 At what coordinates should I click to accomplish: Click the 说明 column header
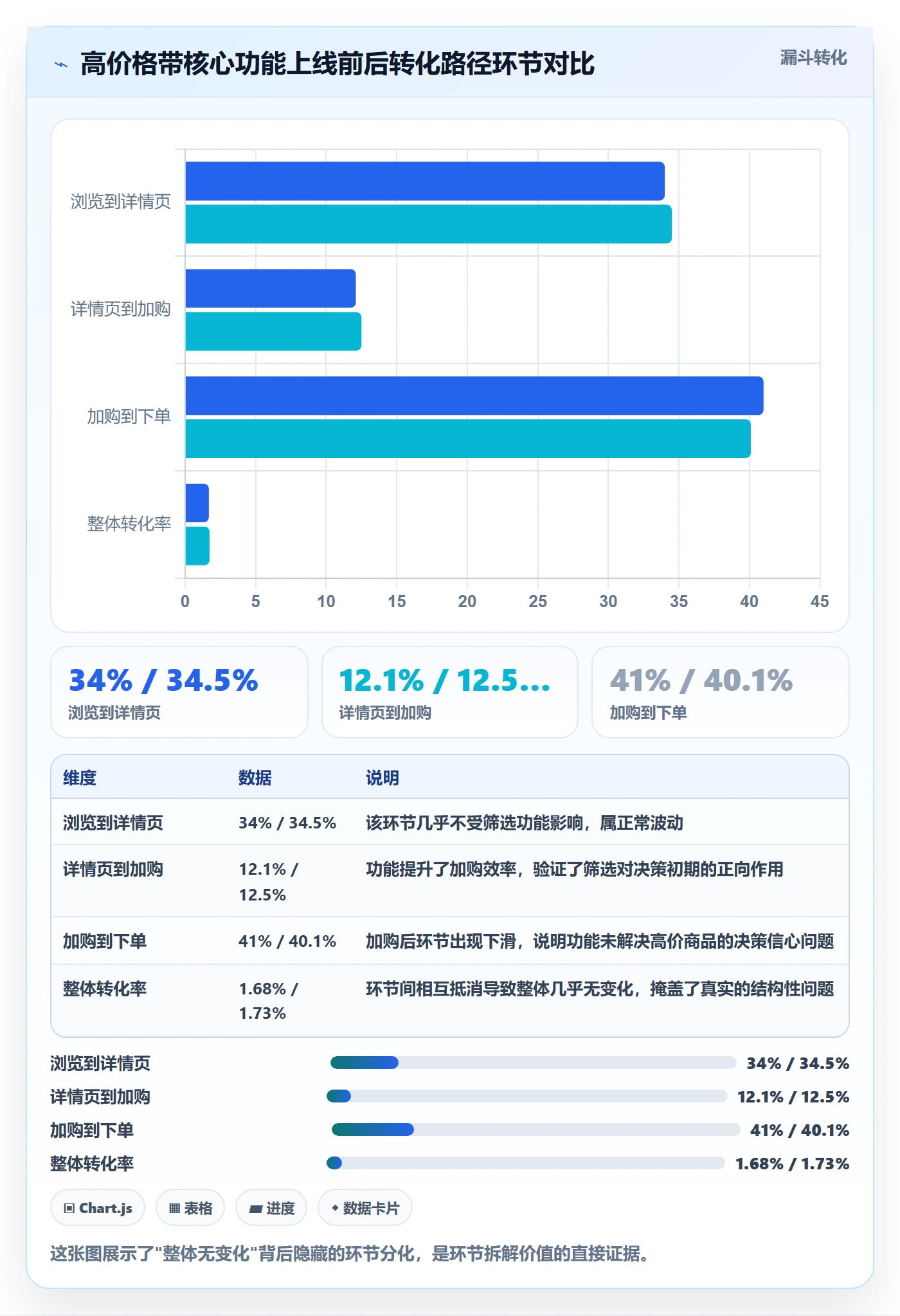(x=382, y=778)
